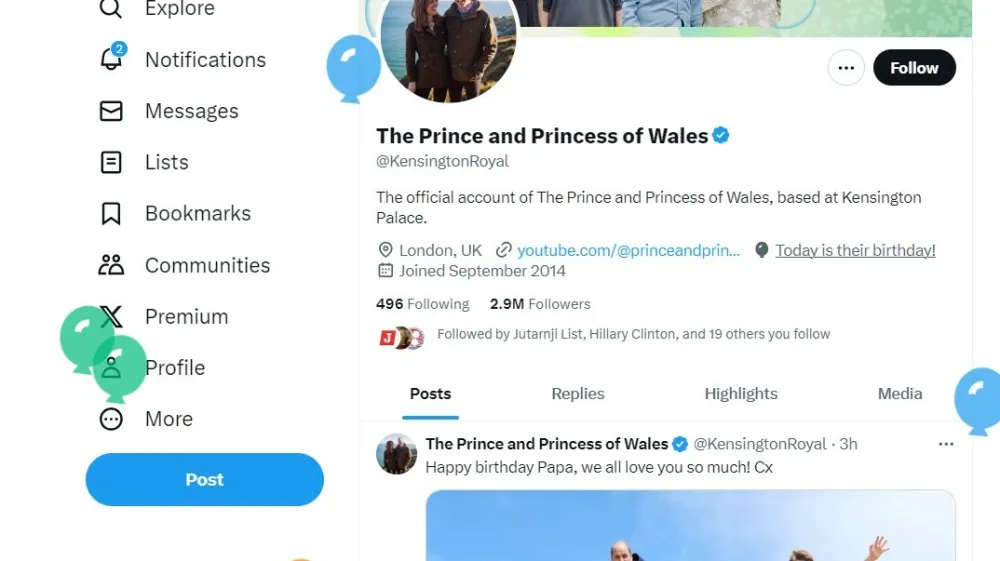Follow The Prince and Princess of Wales
Viewport: 1000px width, 561px height.
point(914,68)
